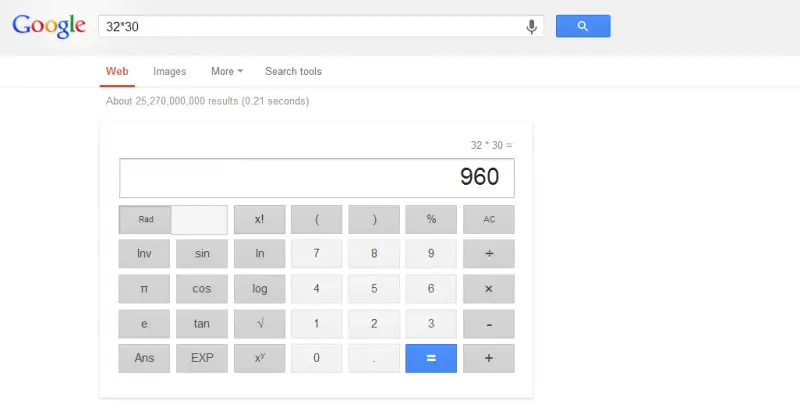Click the x factorial key
This screenshot has height=411, width=800.
click(x=260, y=219)
